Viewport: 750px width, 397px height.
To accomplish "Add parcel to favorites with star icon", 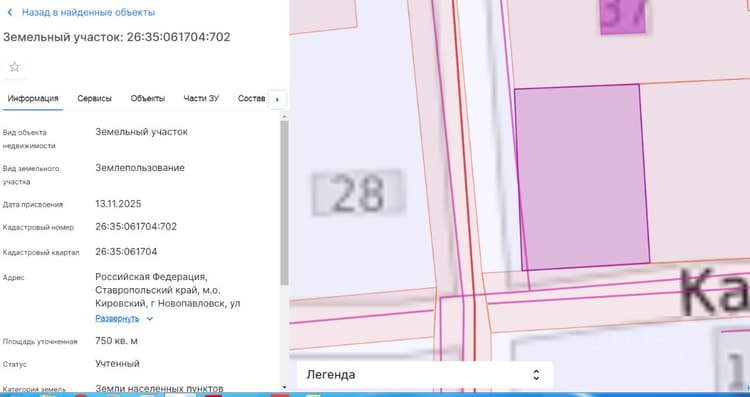I will pyautogui.click(x=15, y=67).
